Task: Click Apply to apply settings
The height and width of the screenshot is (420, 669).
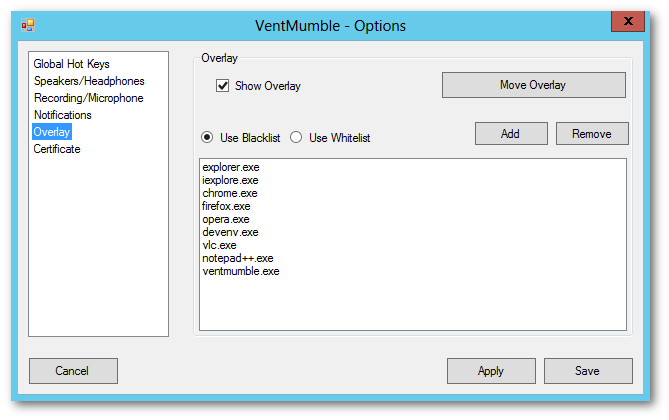Action: point(491,371)
